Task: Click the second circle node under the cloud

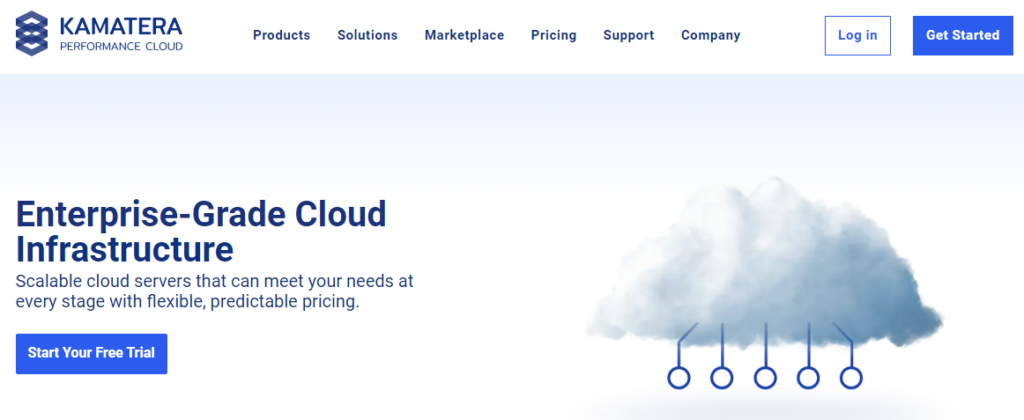Action: [x=722, y=378]
